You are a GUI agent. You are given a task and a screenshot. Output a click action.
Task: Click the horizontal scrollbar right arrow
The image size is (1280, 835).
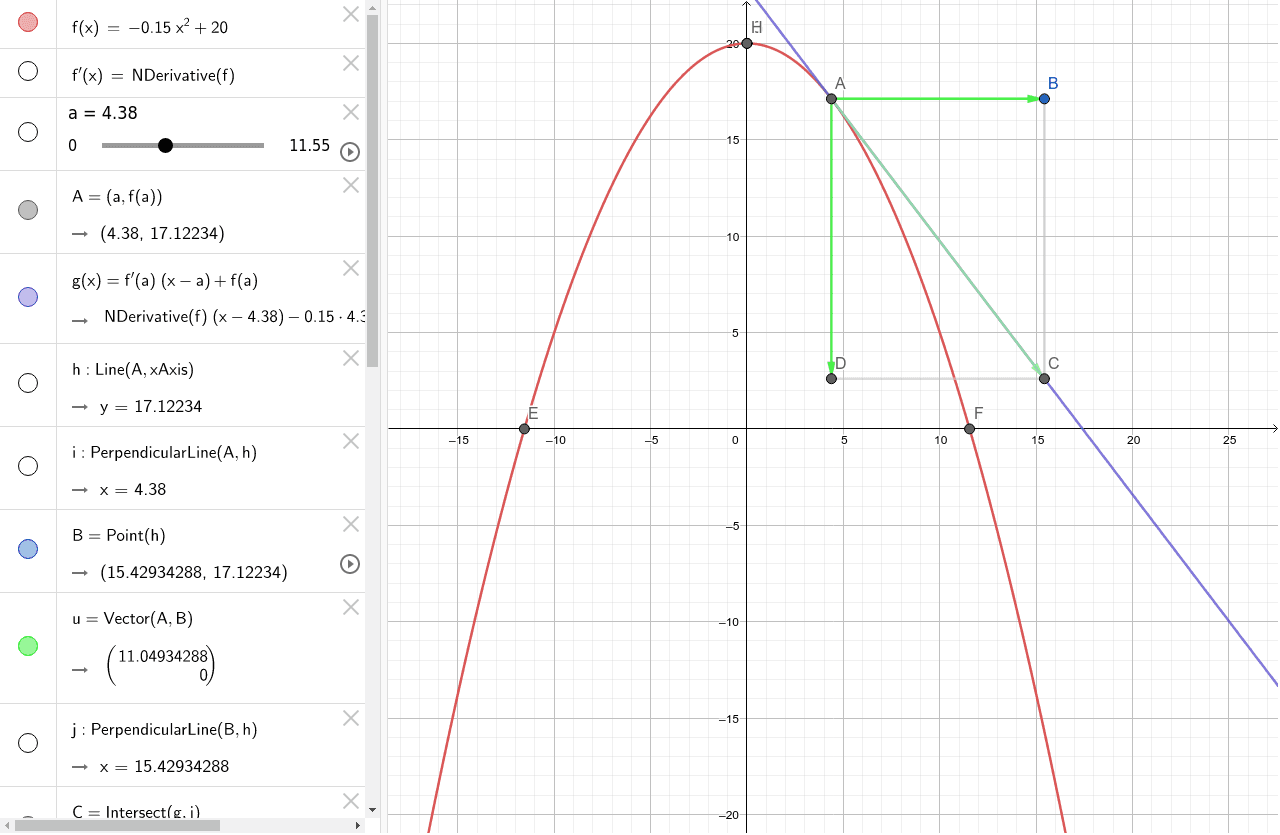point(357,827)
